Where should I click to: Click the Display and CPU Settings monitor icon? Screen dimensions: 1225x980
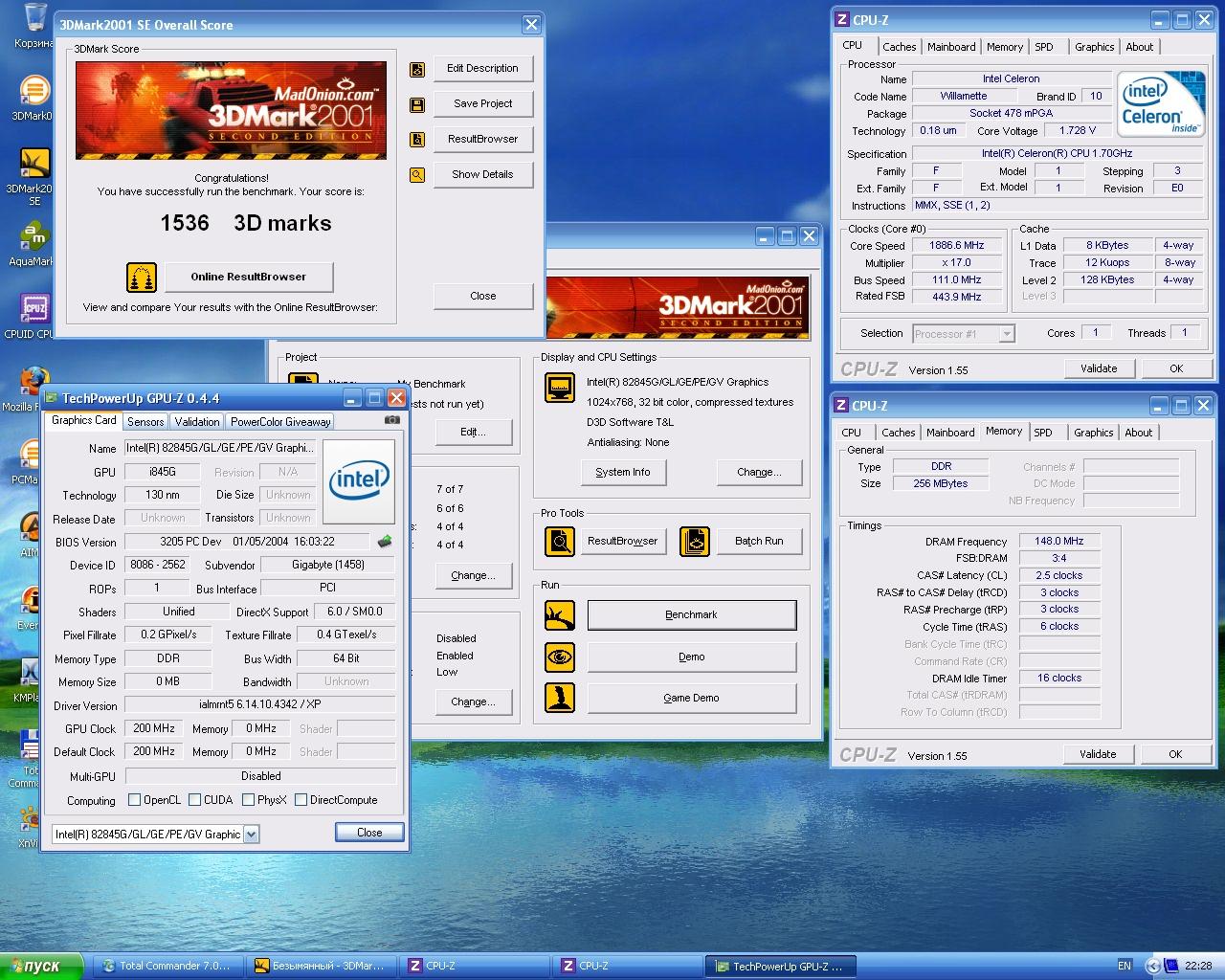tap(560, 388)
